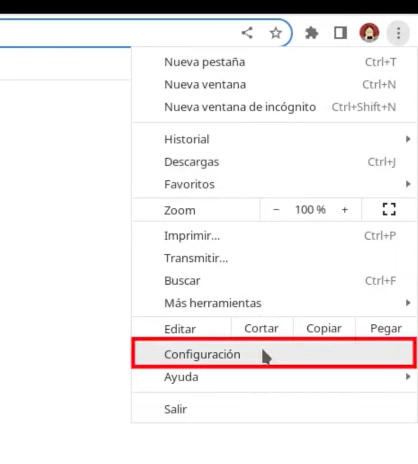Screen dimensions: 418x464
Task: Open the Extensions puzzle icon
Action: point(311,33)
